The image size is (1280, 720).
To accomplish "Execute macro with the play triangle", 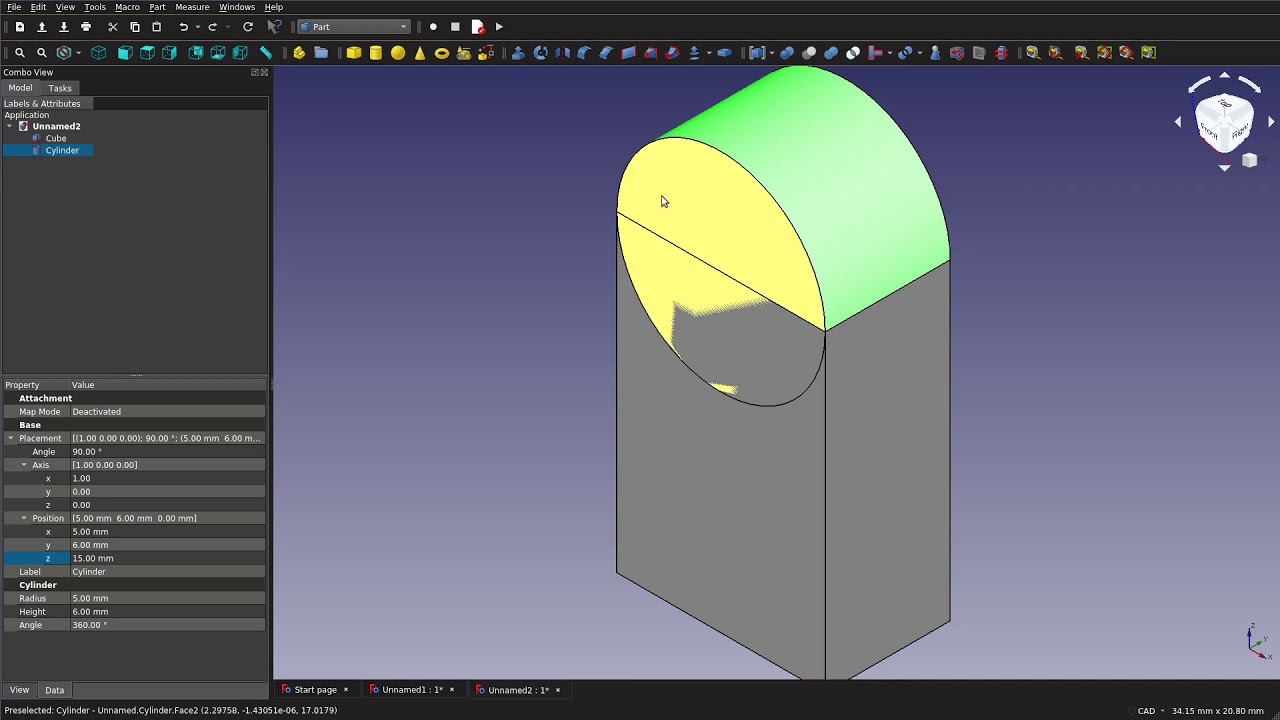I will click(x=499, y=27).
